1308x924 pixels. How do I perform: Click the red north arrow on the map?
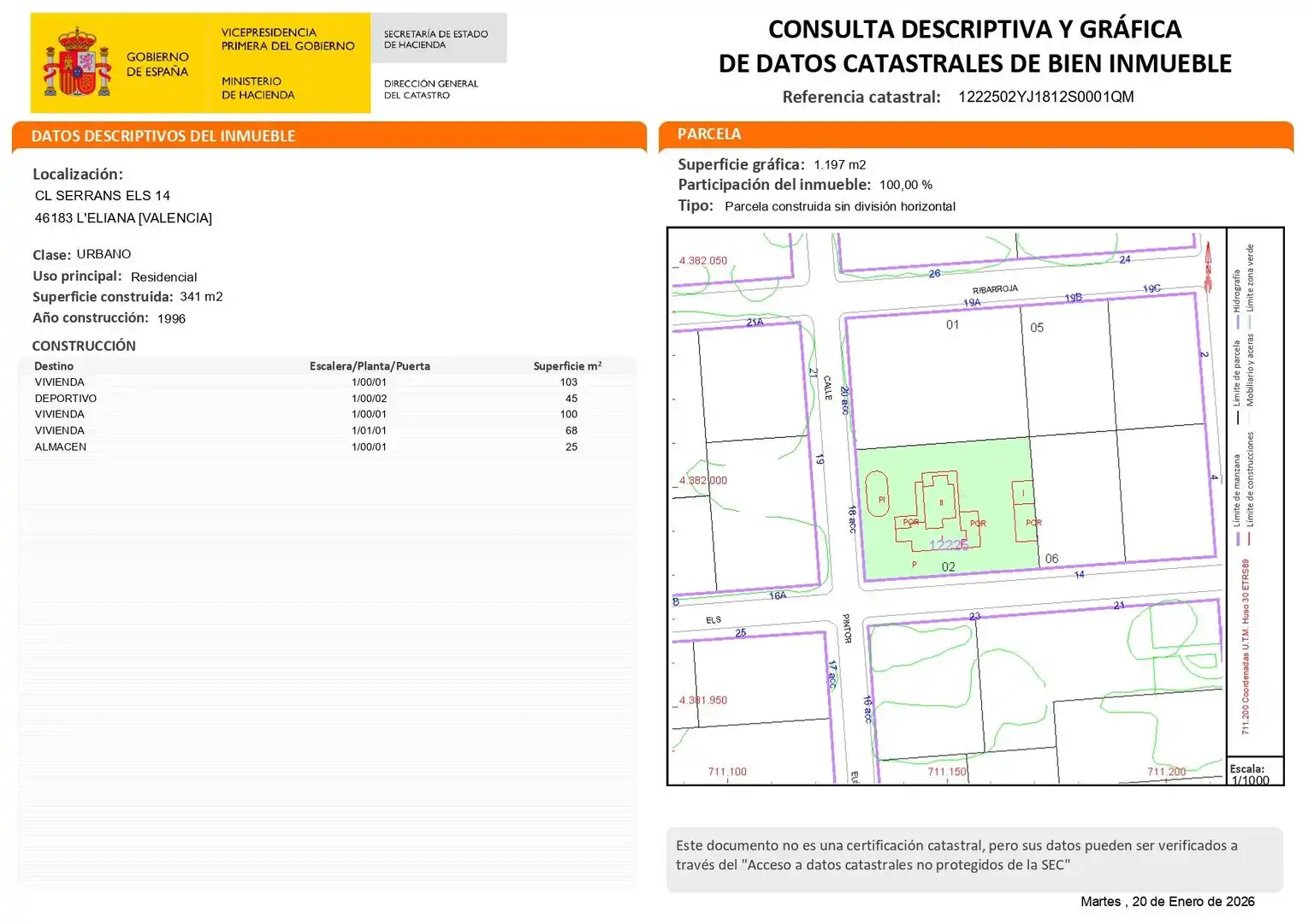pyautogui.click(x=1209, y=266)
